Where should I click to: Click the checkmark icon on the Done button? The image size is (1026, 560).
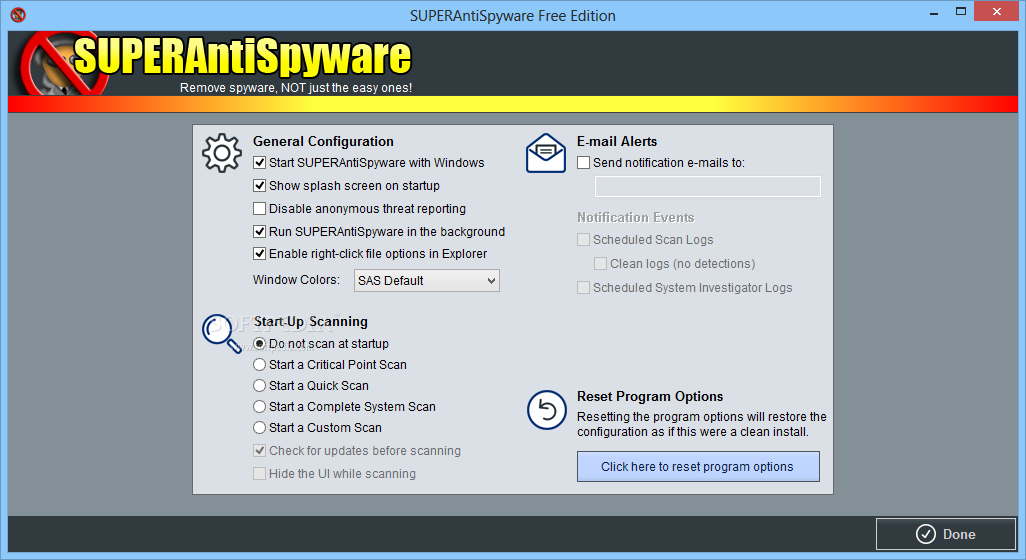pos(925,534)
